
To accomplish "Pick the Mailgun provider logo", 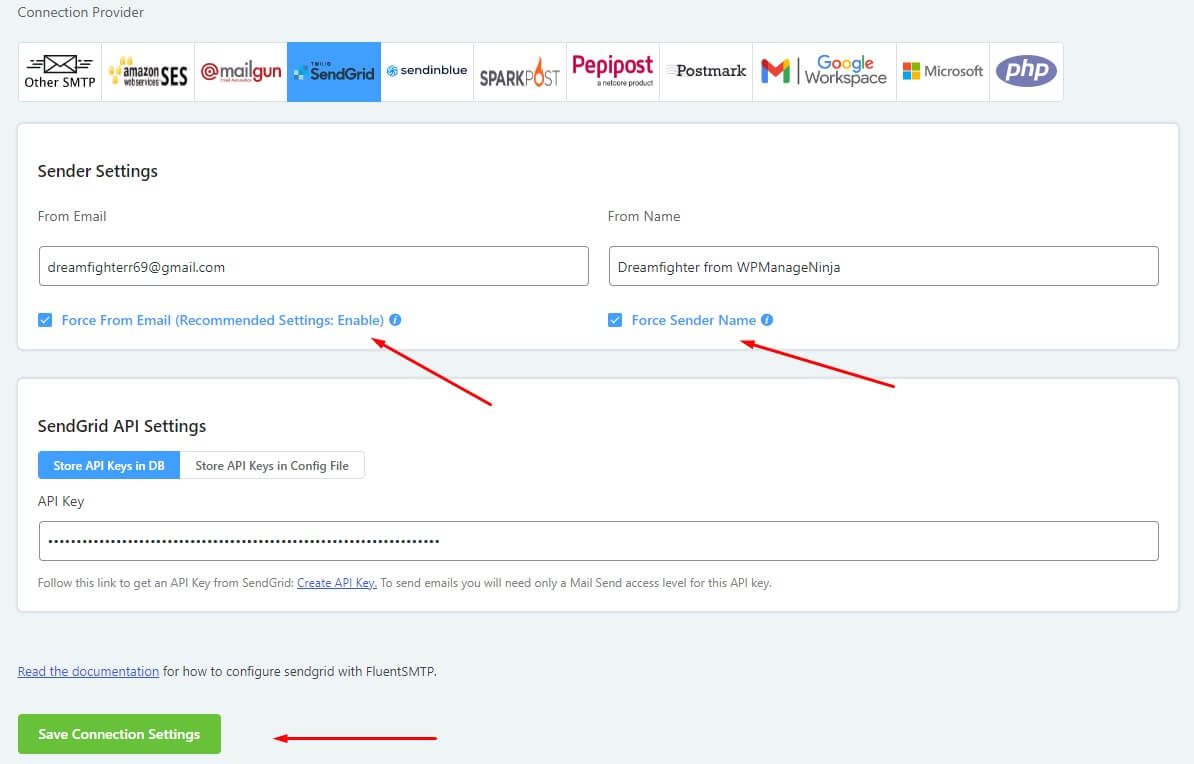I will pos(241,72).
